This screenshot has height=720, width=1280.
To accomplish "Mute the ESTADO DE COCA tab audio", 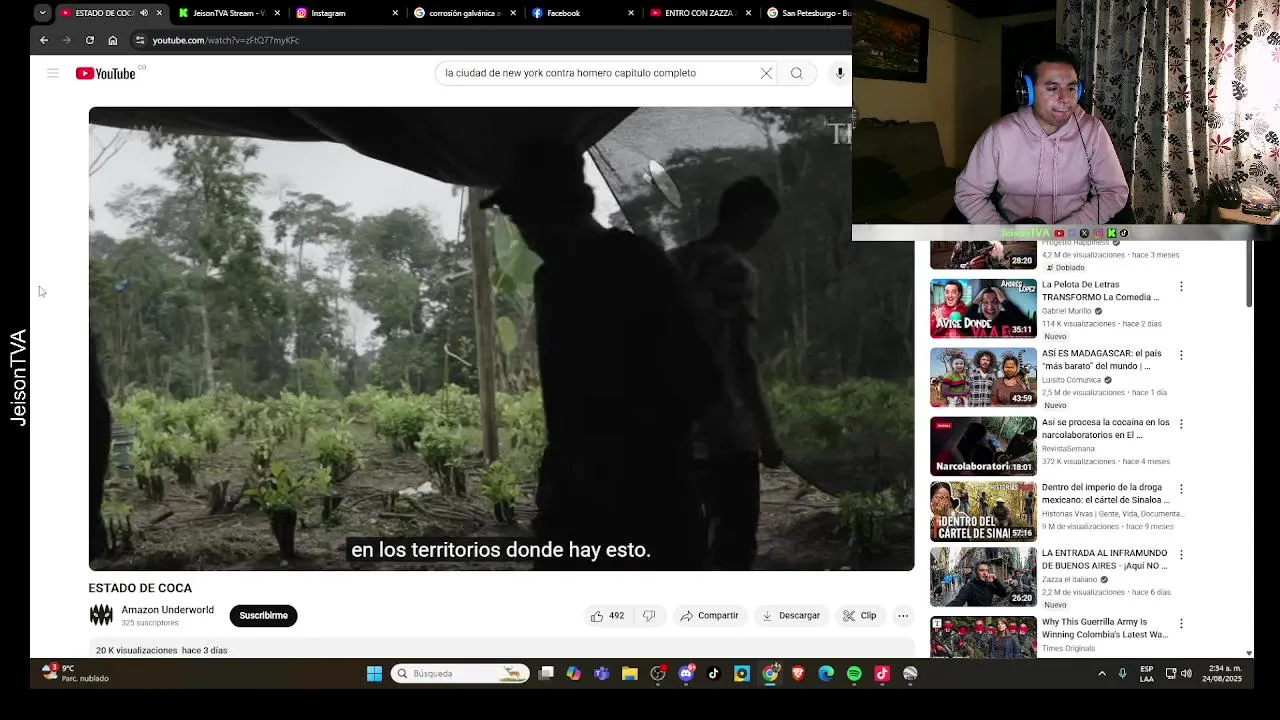I will (x=144, y=13).
